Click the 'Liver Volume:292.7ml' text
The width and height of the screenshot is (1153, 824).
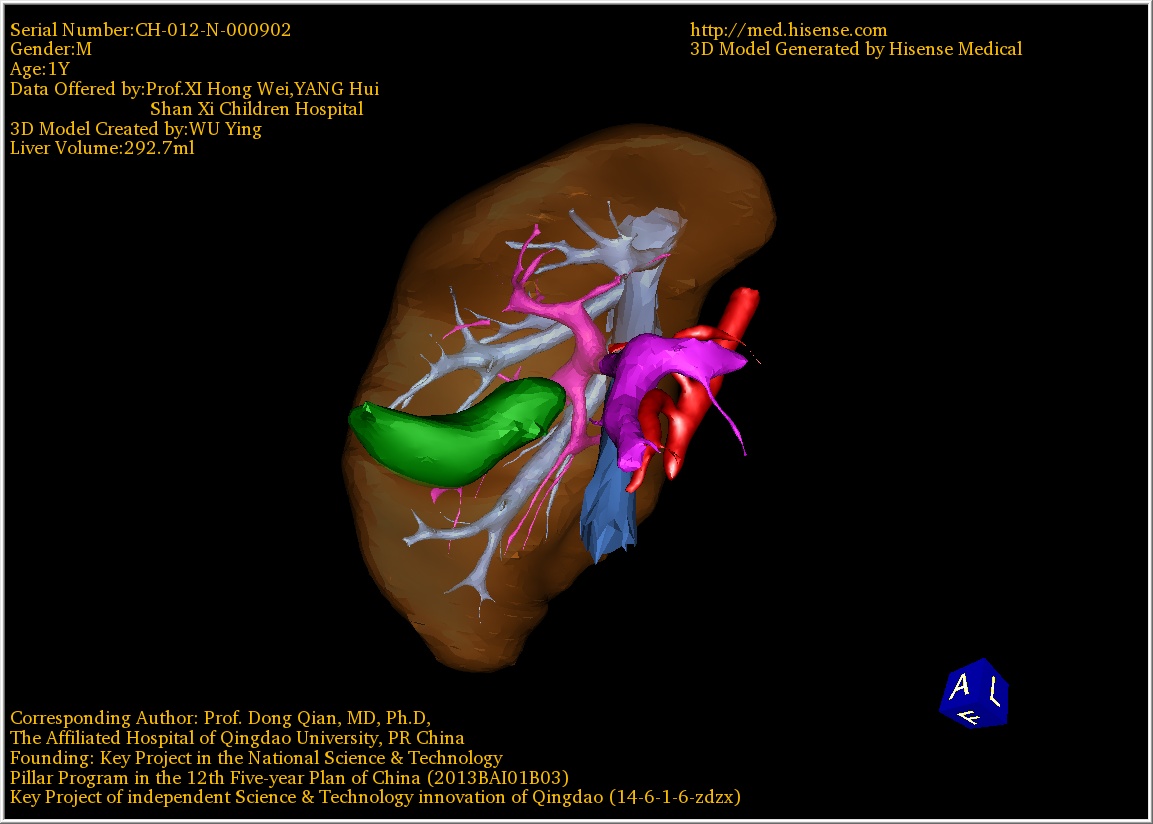pos(102,148)
